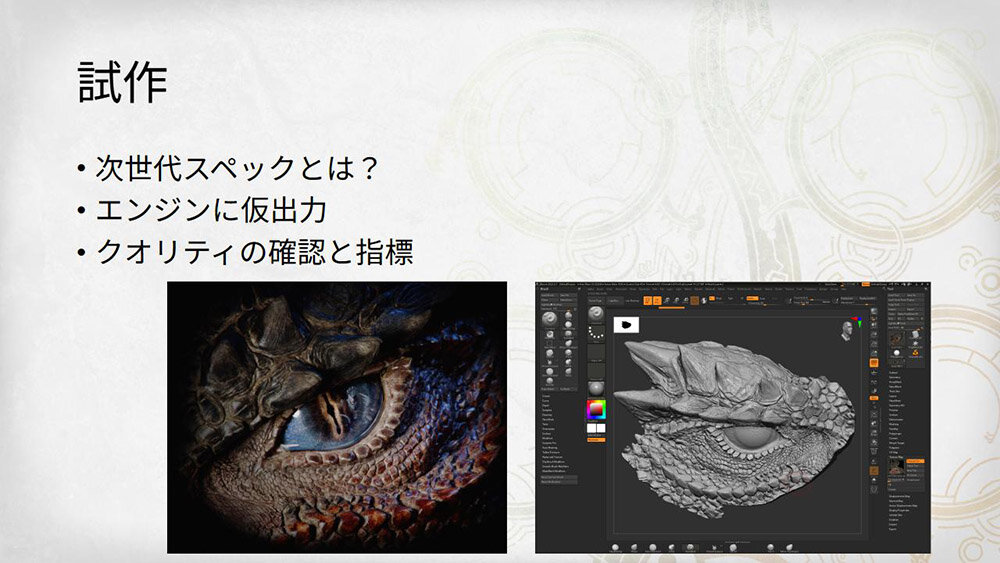Expand the Geometry section in Tool palette

[894, 377]
